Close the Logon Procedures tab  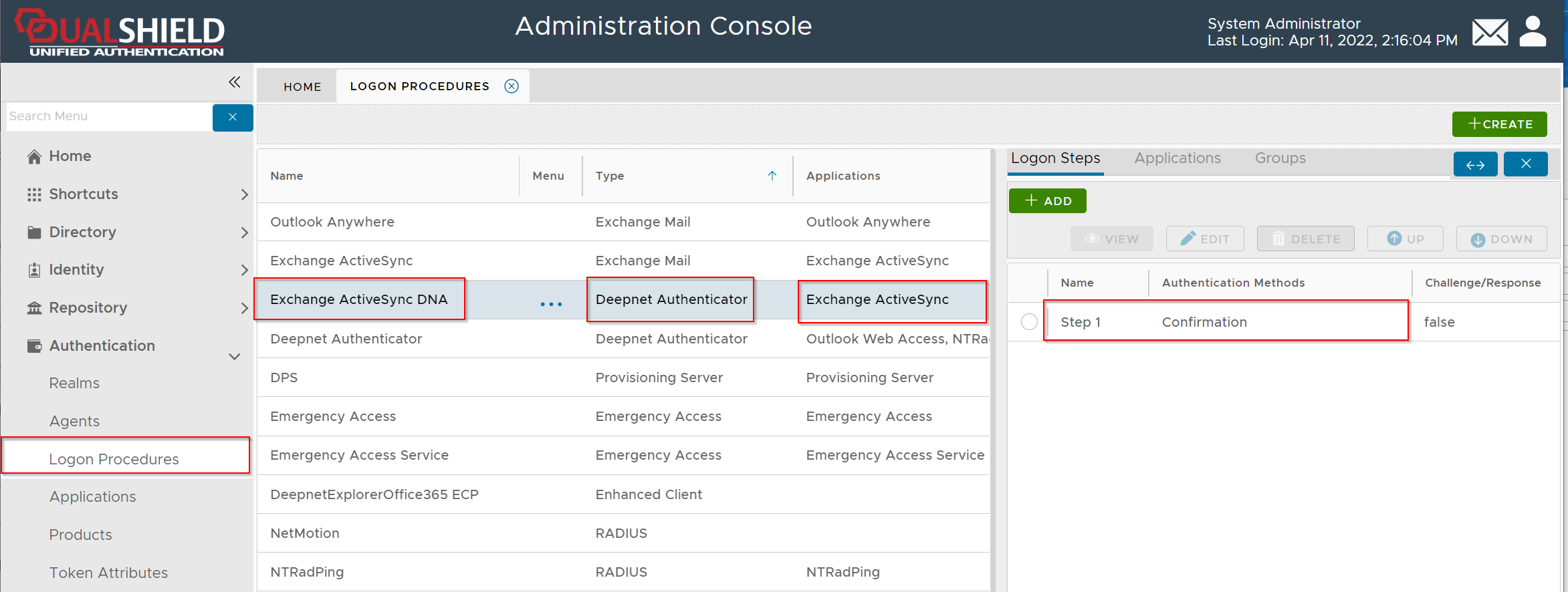coord(512,86)
